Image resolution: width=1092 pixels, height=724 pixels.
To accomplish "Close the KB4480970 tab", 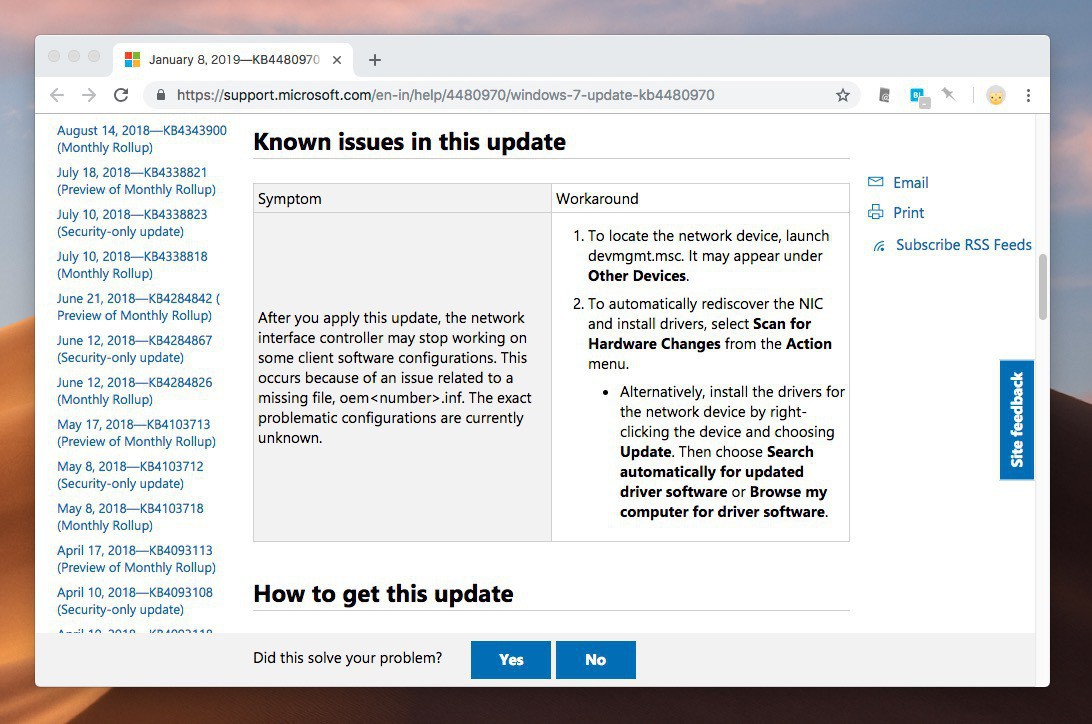I will point(337,60).
